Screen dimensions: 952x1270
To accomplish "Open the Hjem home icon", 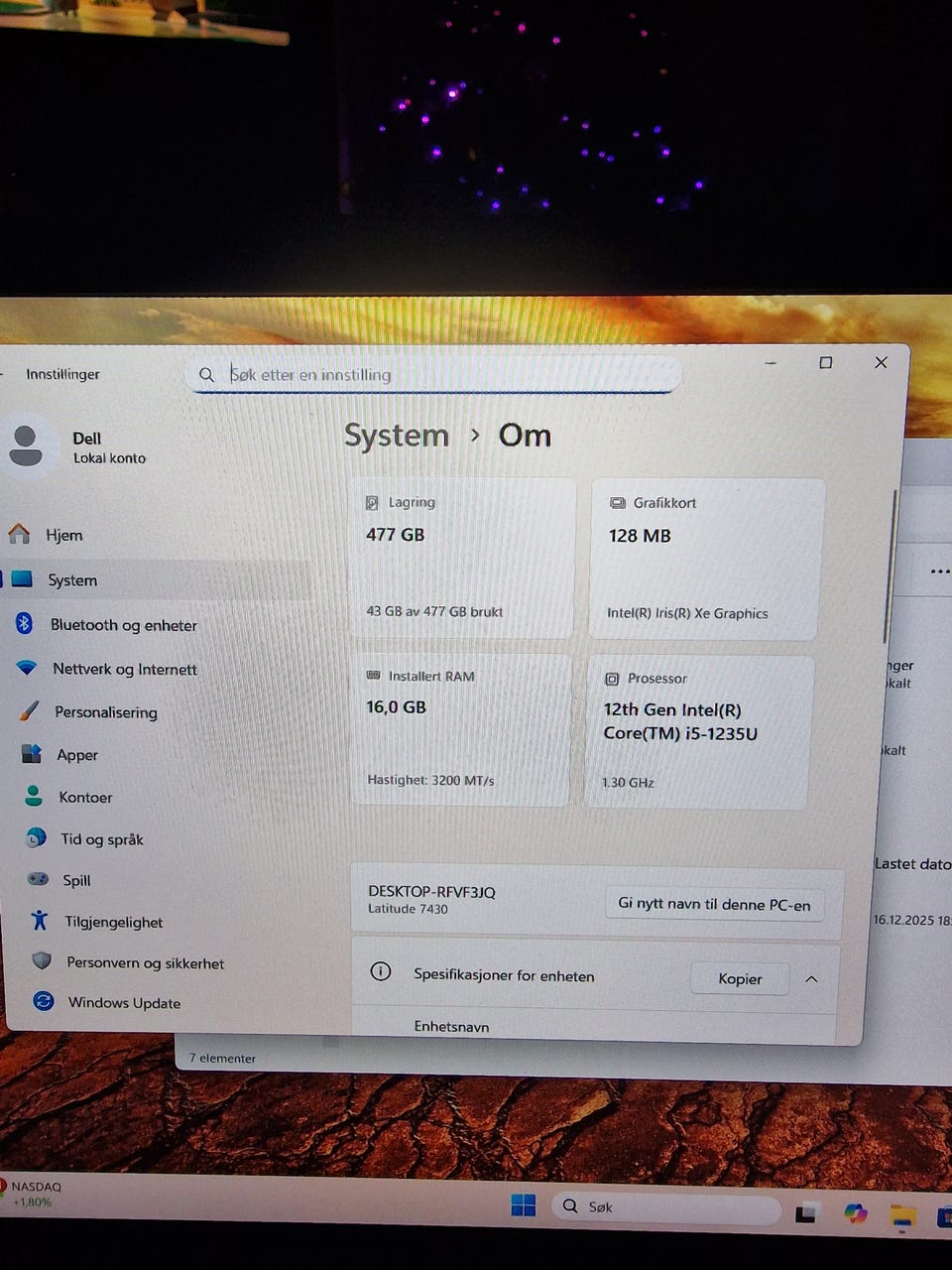I will tap(19, 534).
